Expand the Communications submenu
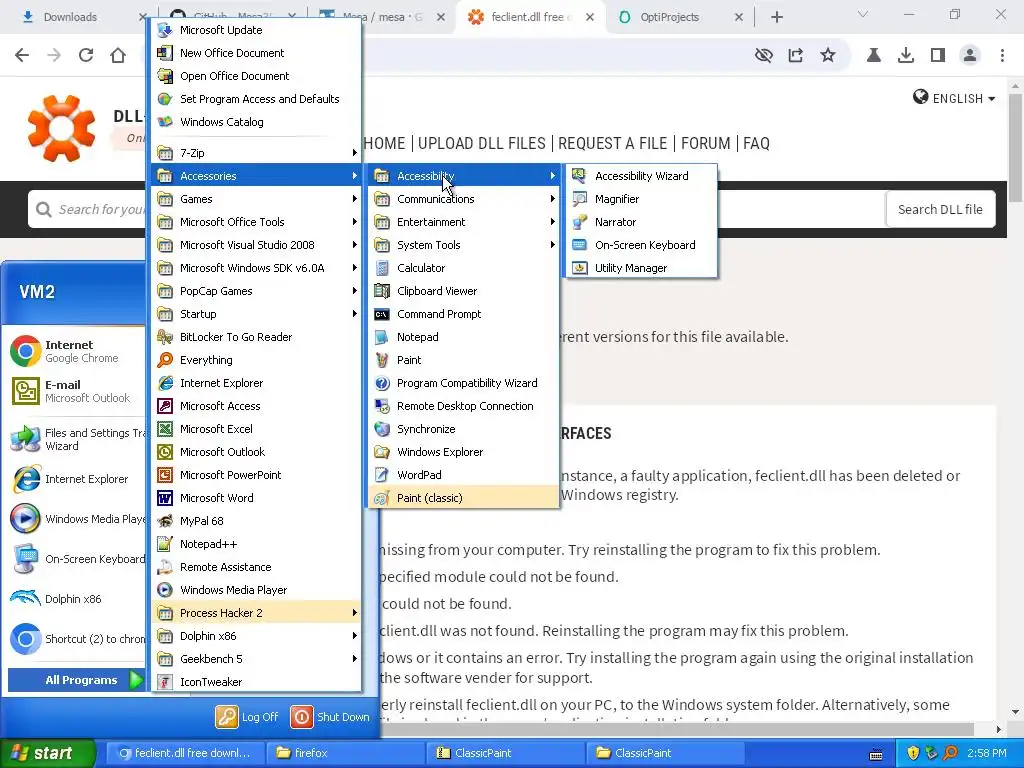This screenshot has width=1024, height=768. pyautogui.click(x=463, y=199)
